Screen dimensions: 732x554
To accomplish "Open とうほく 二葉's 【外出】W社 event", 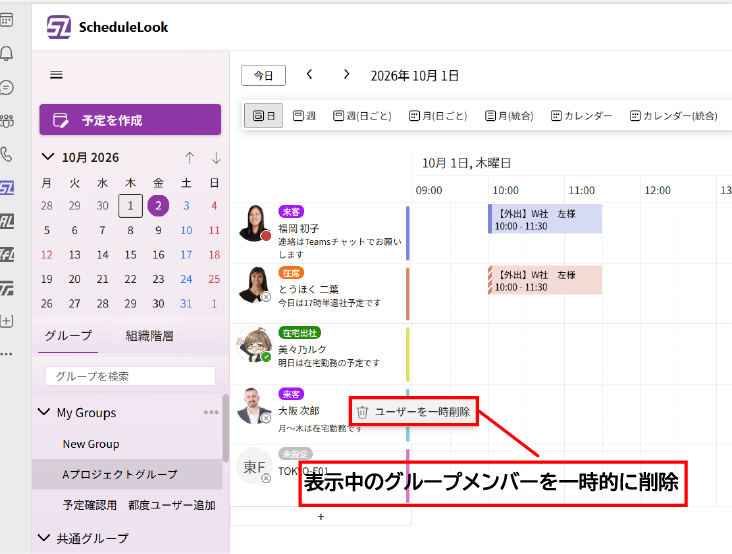I will point(545,280).
